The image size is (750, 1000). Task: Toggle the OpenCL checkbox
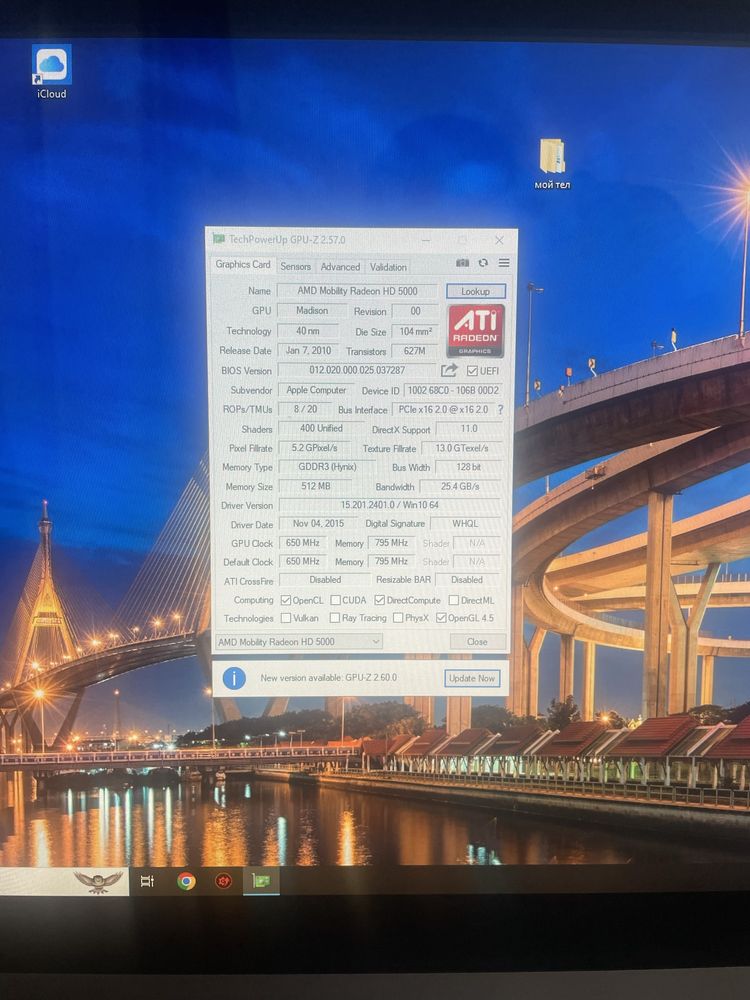tap(286, 600)
